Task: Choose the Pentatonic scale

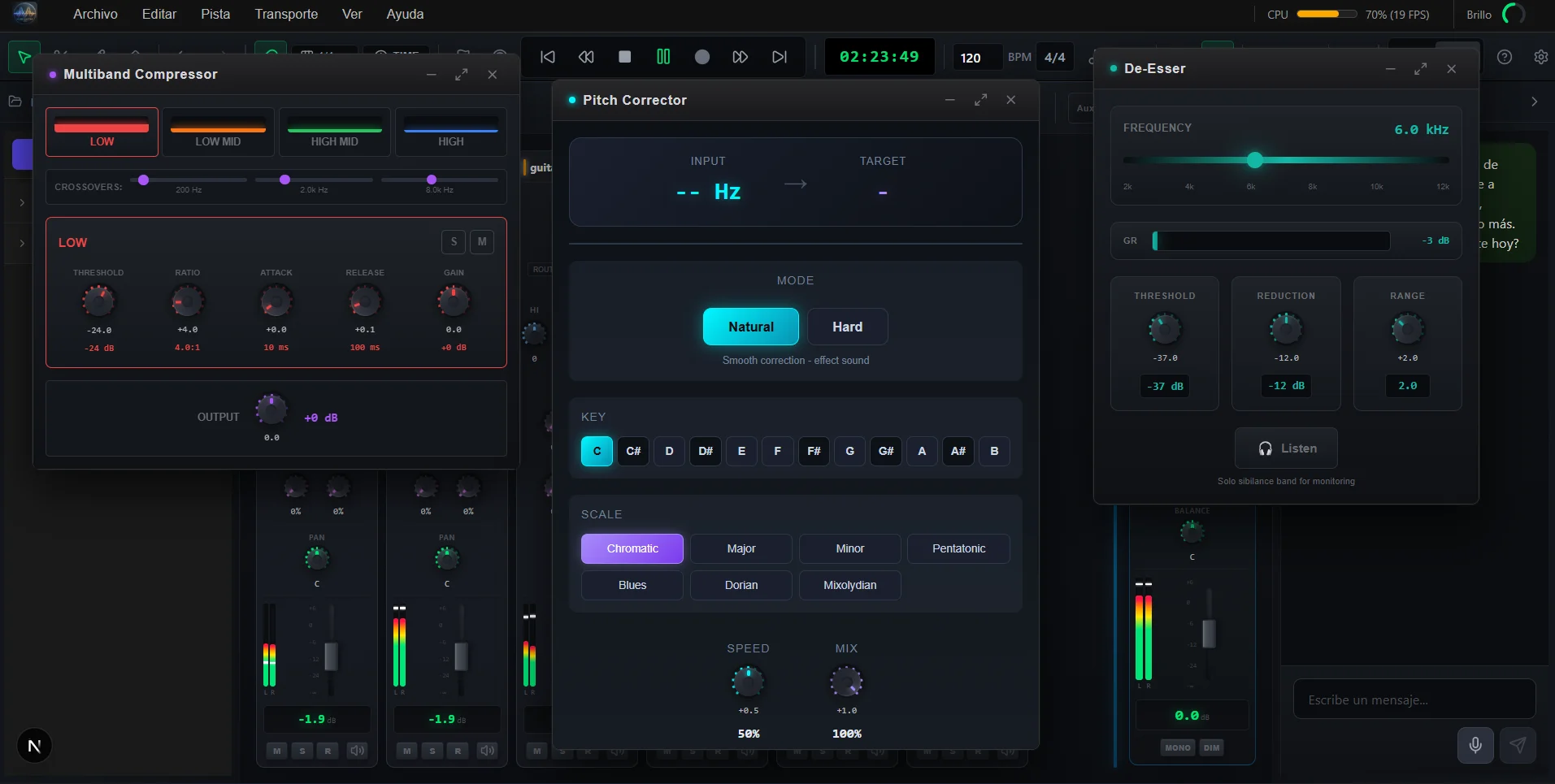Action: click(958, 548)
